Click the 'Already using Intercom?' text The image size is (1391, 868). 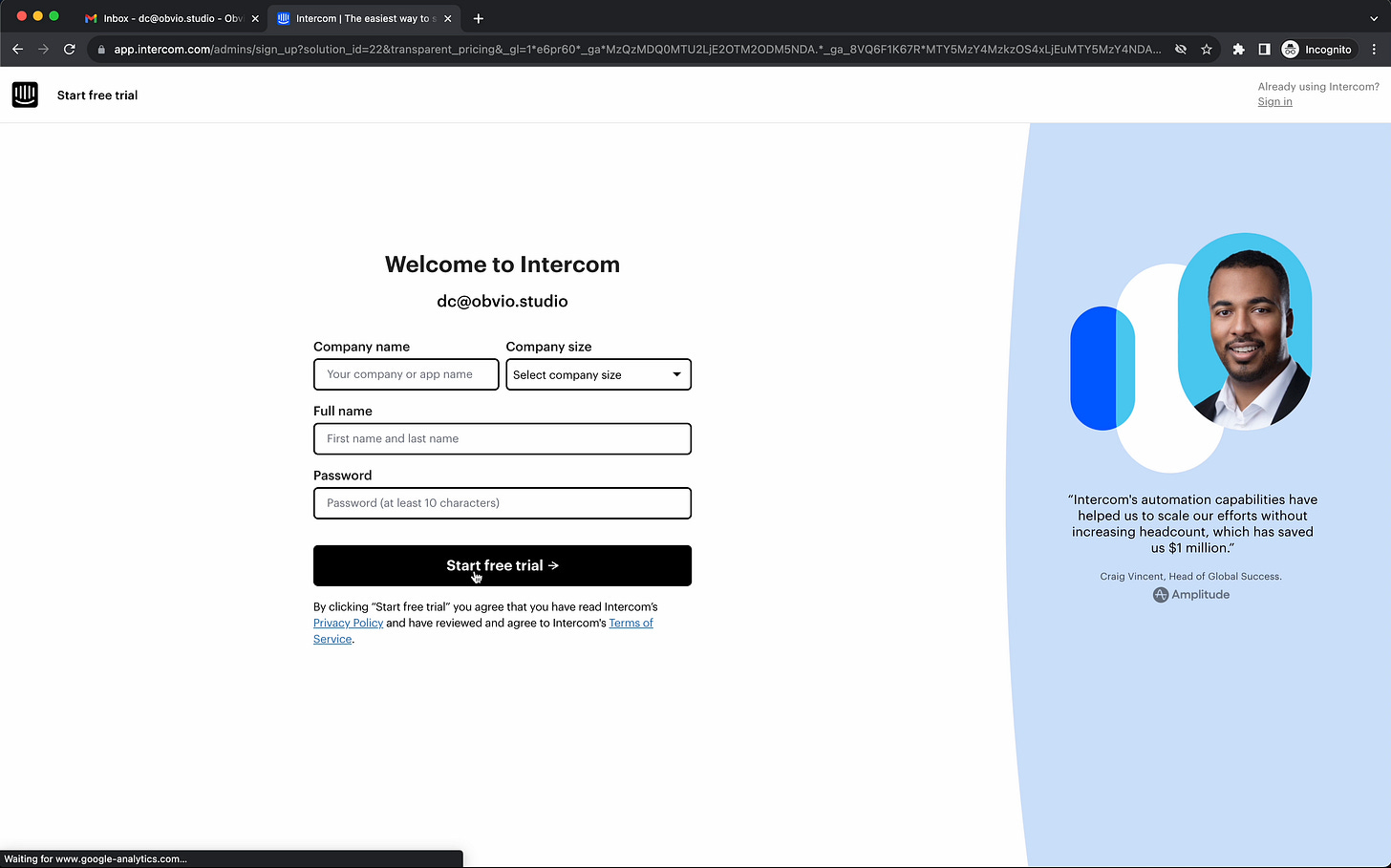click(1318, 87)
